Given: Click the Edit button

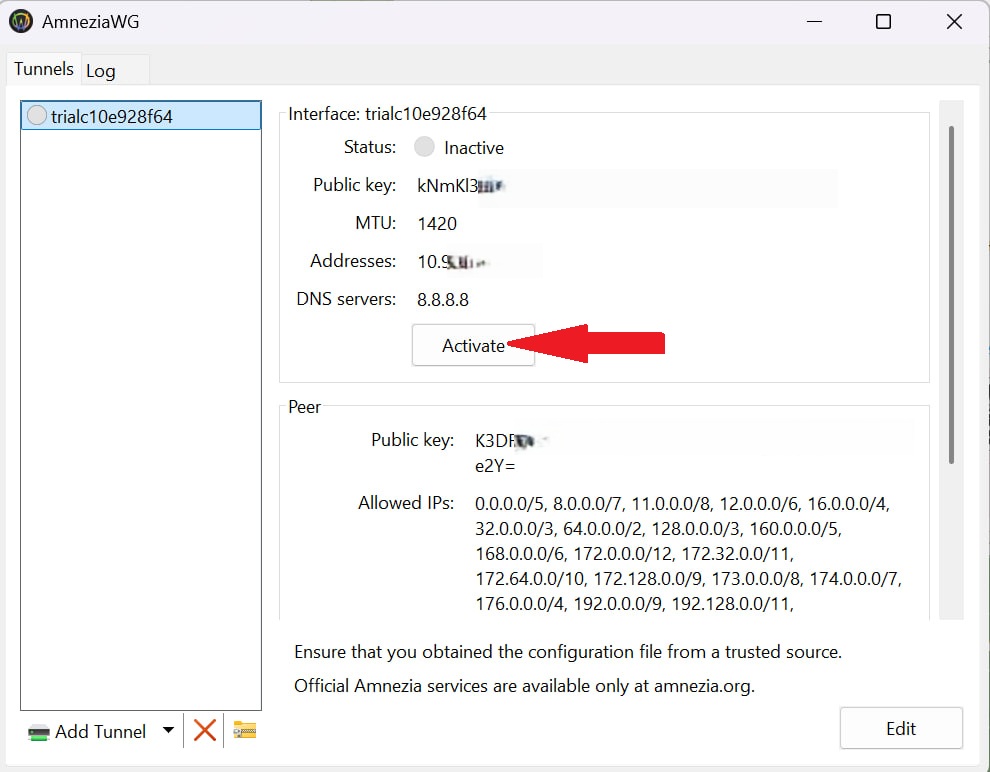Looking at the screenshot, I should click(901, 728).
